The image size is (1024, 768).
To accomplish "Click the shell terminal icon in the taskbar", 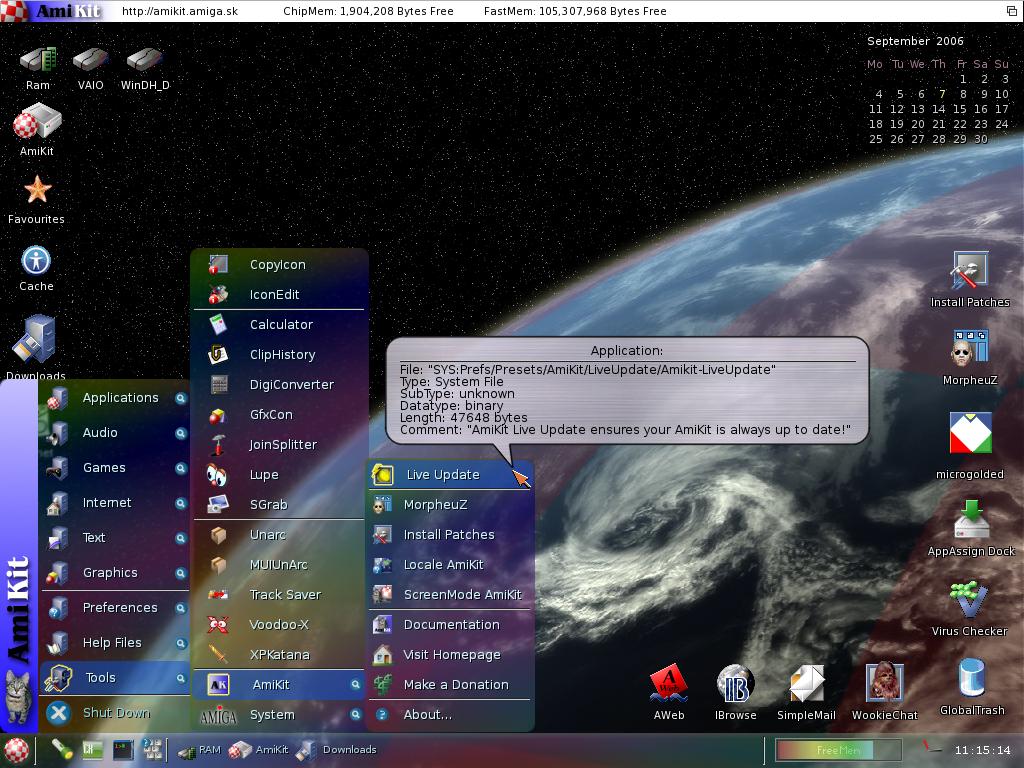I will click(123, 749).
